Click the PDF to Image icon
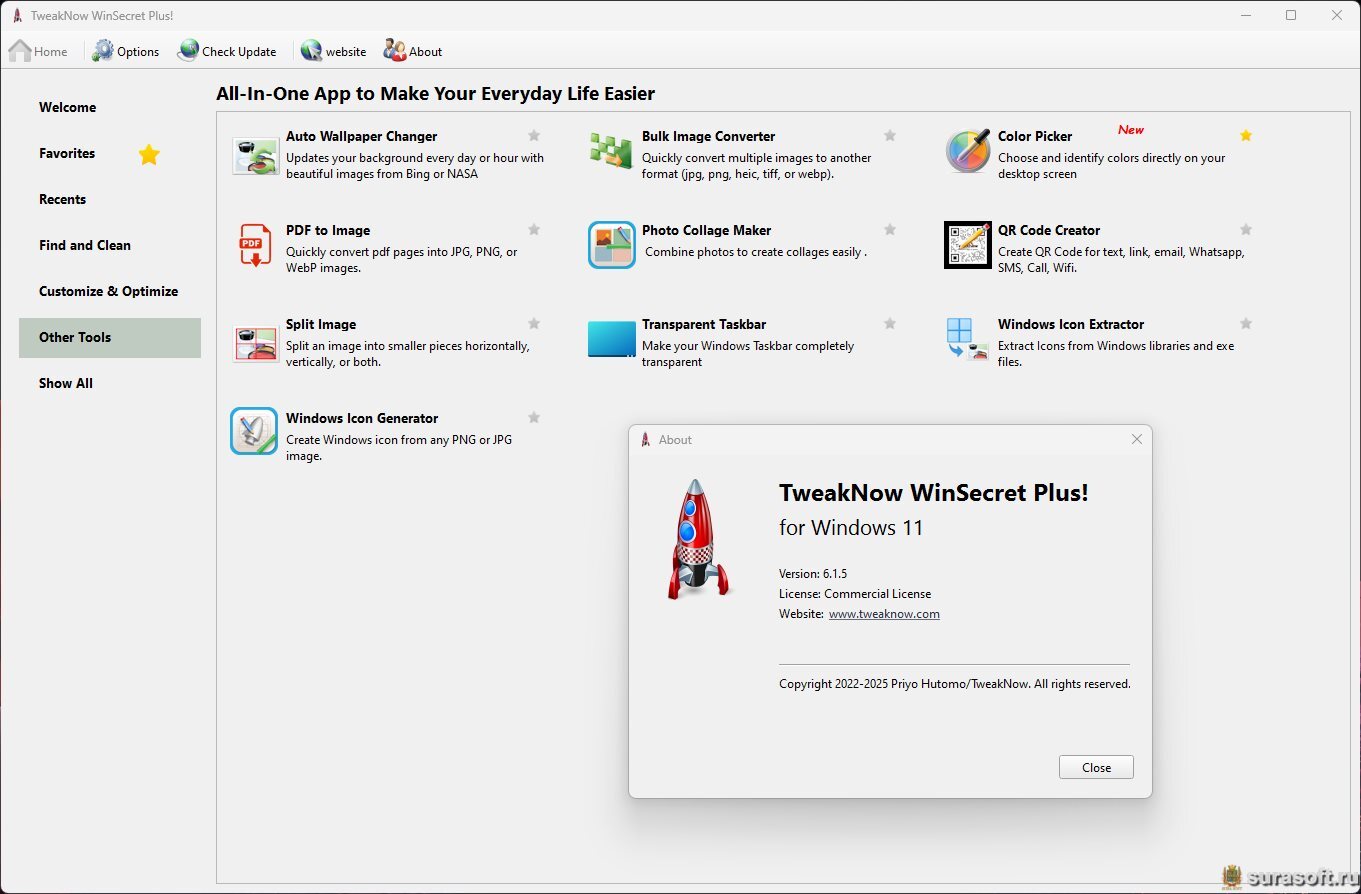Screen dimensions: 1361x894 pyautogui.click(x=255, y=246)
